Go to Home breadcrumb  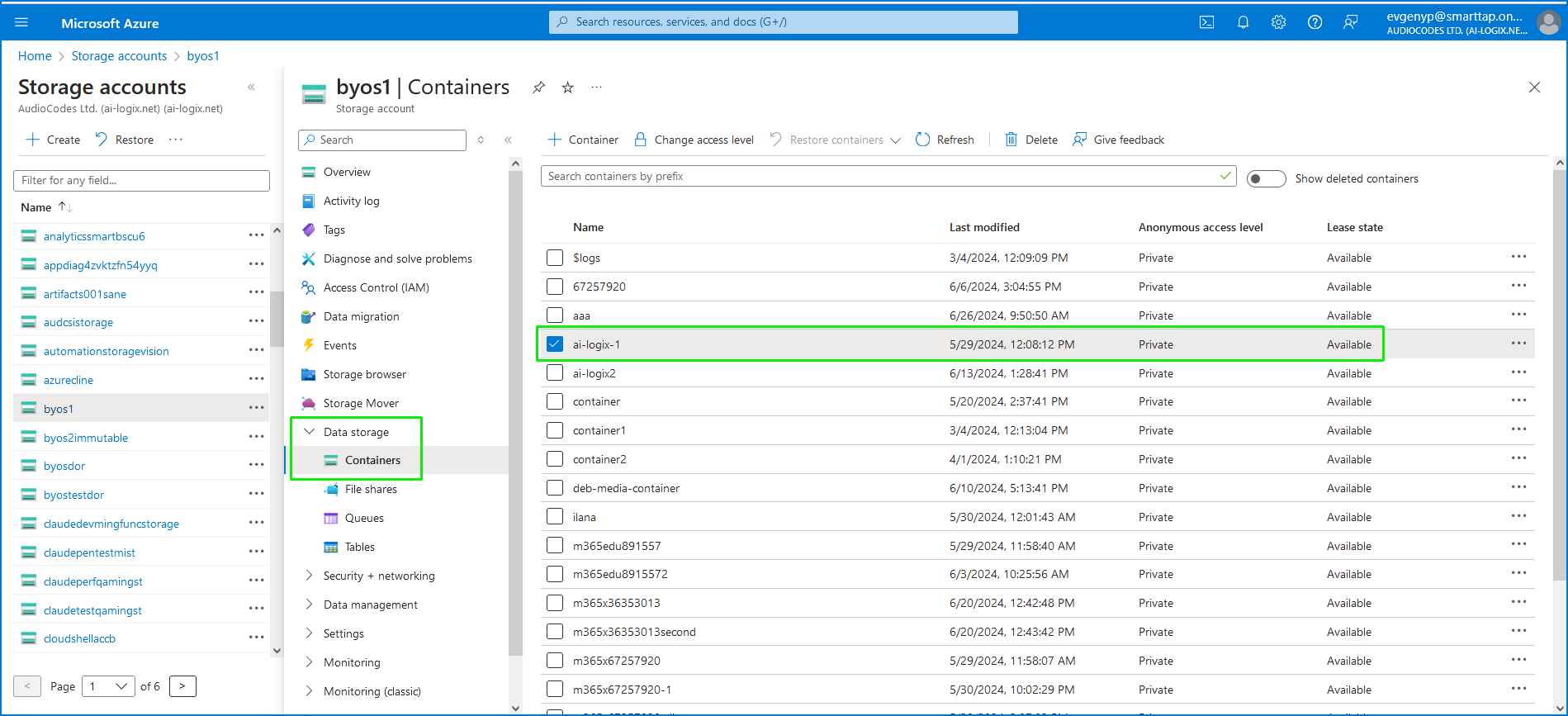click(x=35, y=56)
